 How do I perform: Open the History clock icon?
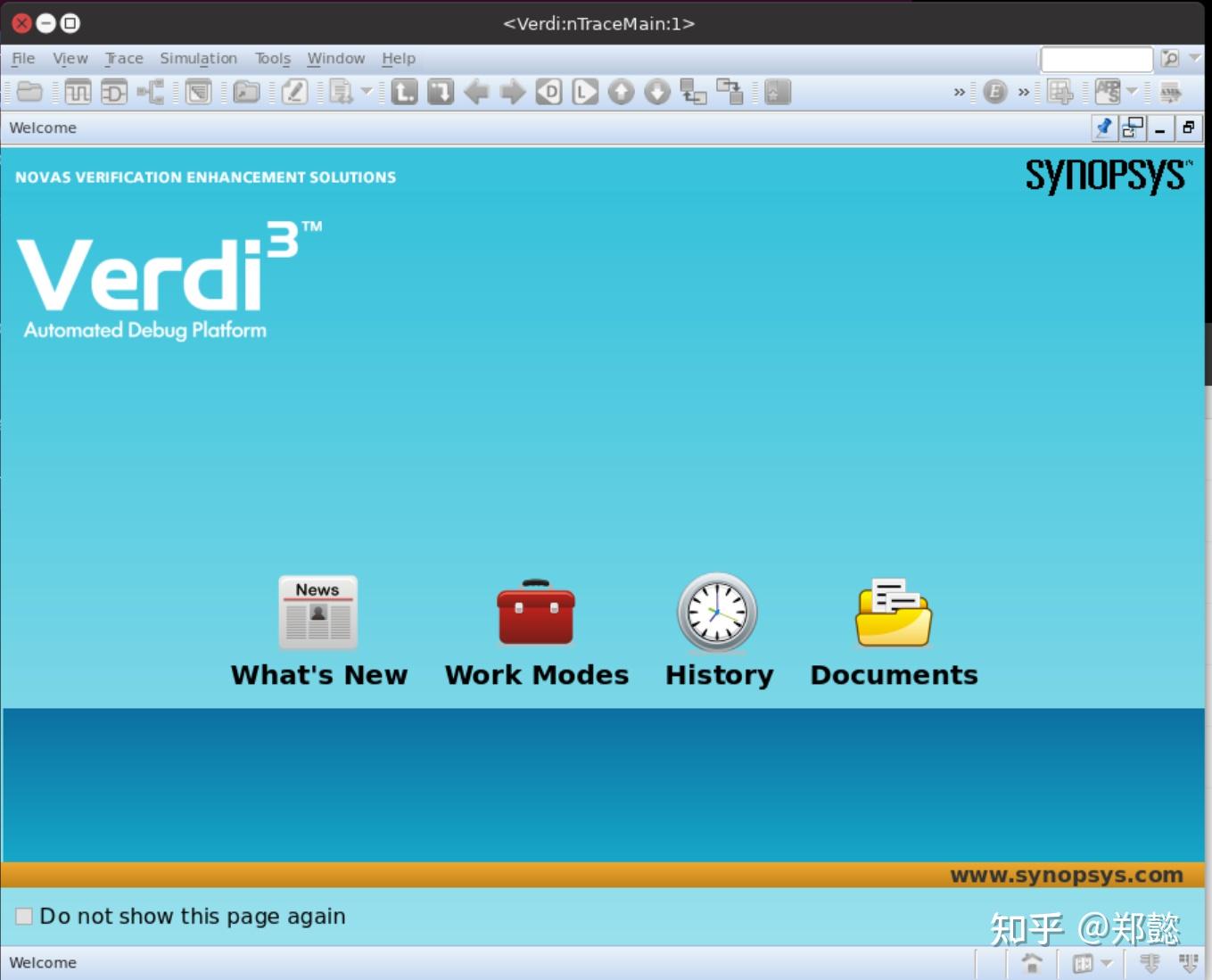click(x=717, y=613)
